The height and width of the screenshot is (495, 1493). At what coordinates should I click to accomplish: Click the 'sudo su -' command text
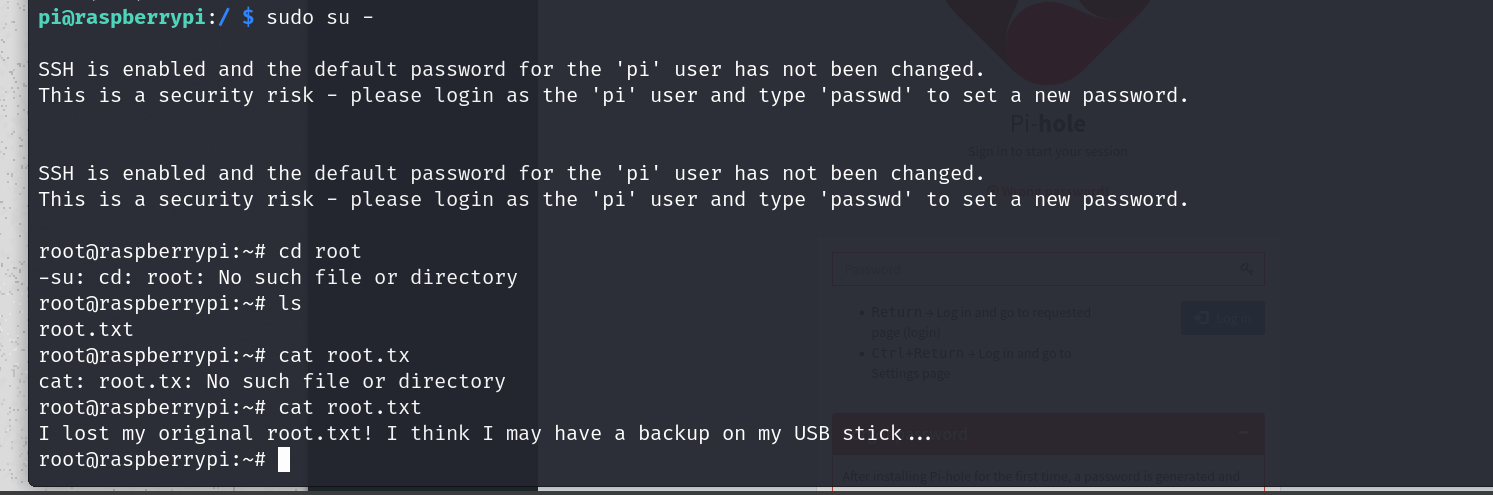point(320,18)
